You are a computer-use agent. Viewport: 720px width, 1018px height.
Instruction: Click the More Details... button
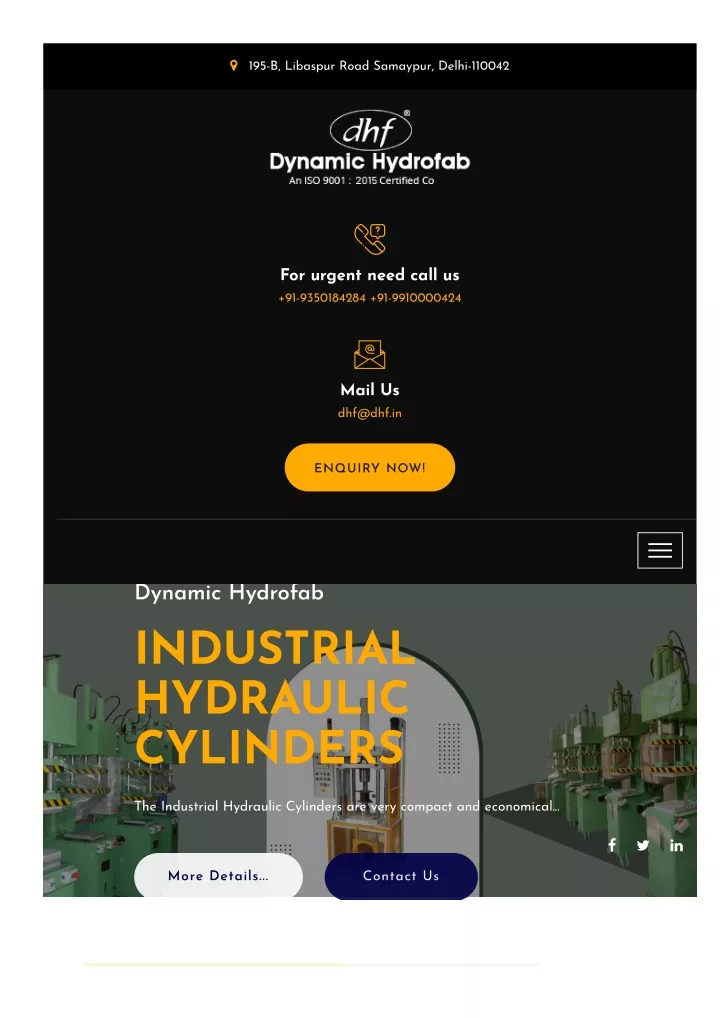[x=218, y=875]
